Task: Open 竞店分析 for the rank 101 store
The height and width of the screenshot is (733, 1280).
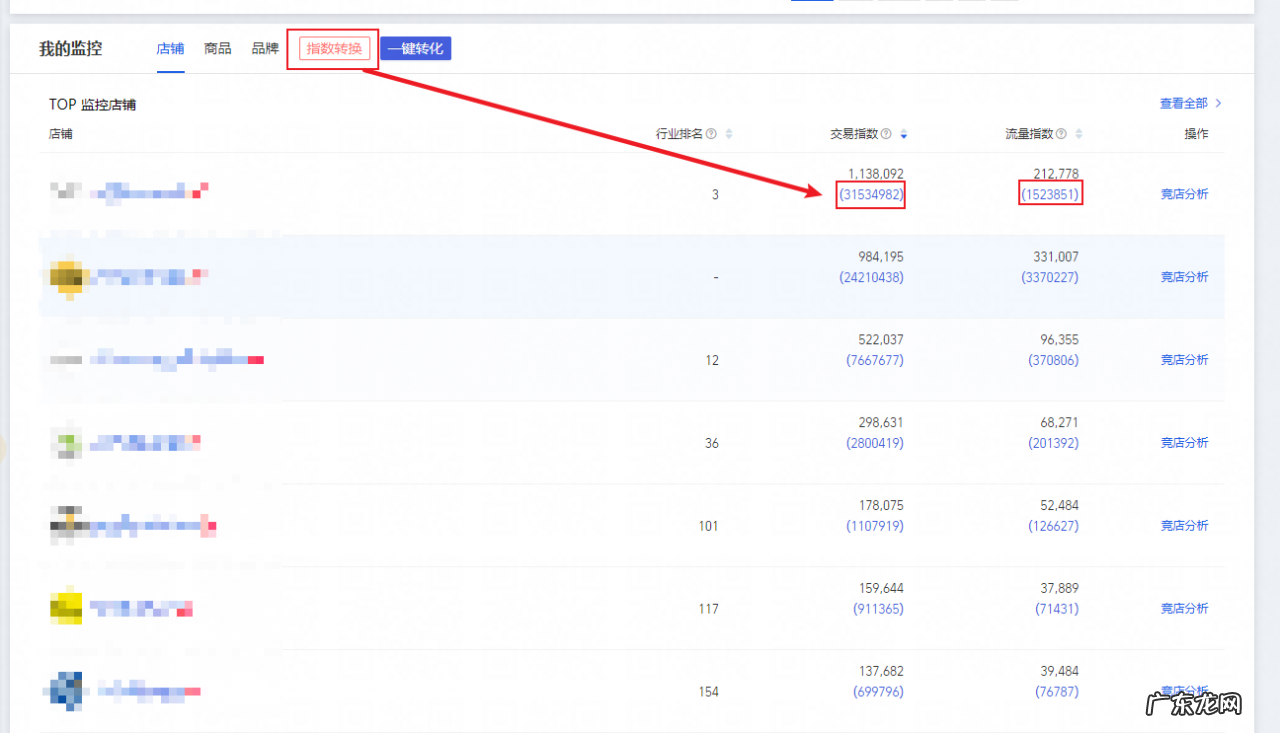Action: coord(1184,526)
